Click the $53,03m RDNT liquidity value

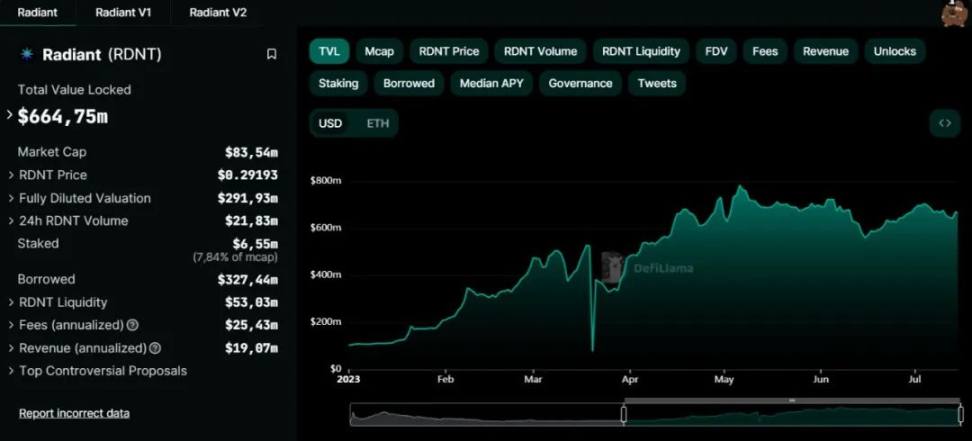(251, 303)
